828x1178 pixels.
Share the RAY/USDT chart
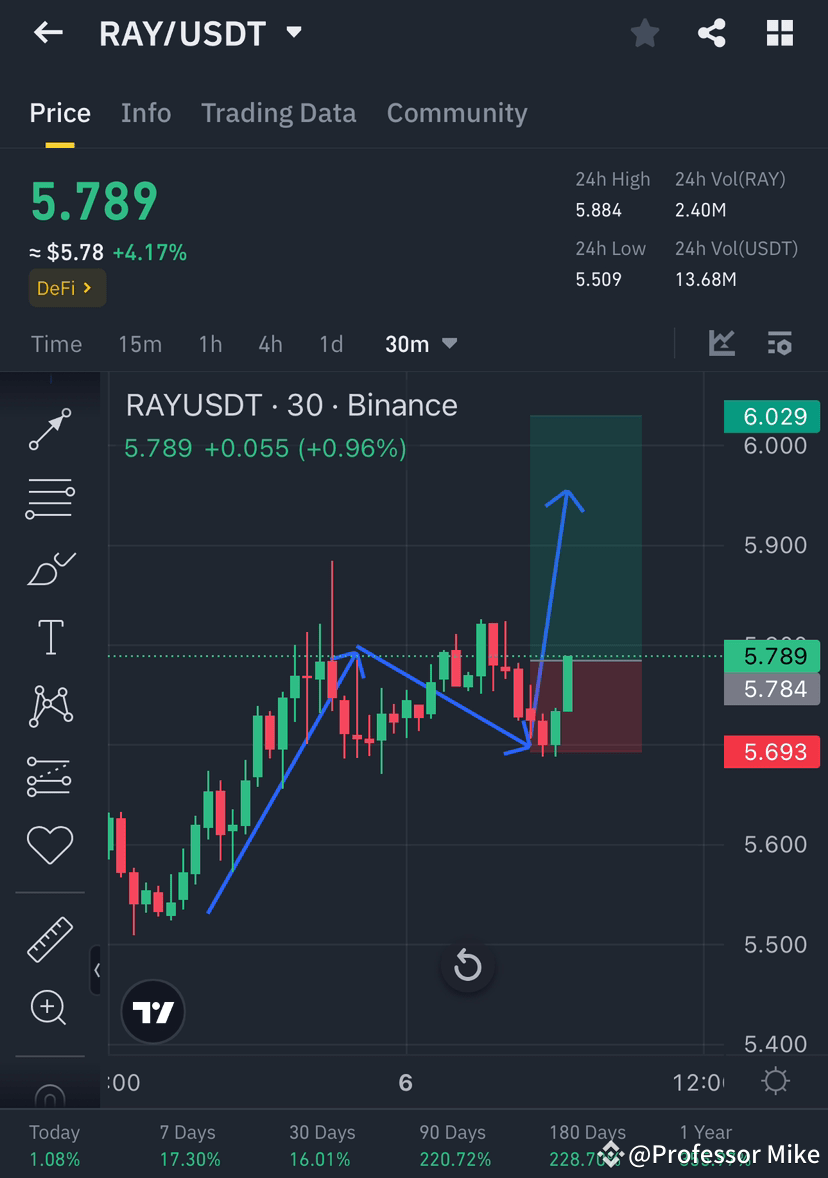(x=712, y=32)
